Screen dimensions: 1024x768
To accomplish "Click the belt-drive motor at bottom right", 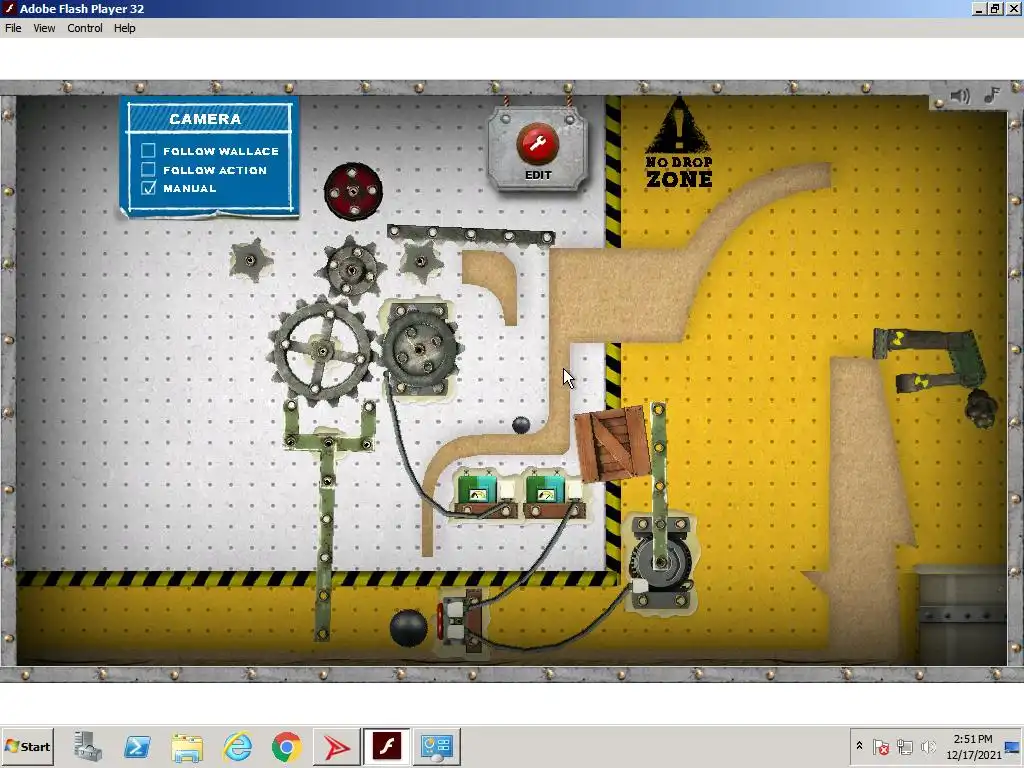I will pos(660,564).
